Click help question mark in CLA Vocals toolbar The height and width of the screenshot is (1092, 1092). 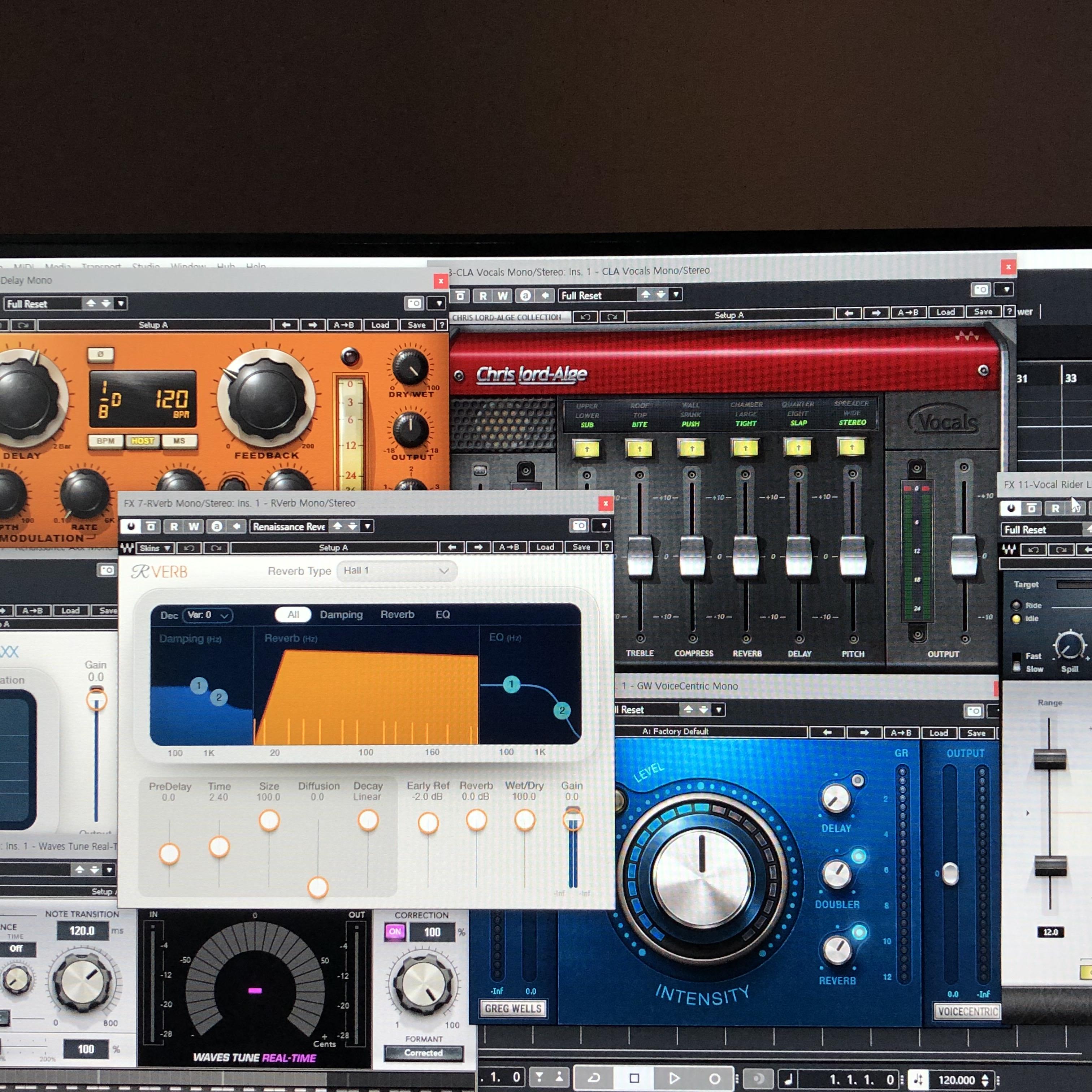click(1009, 311)
